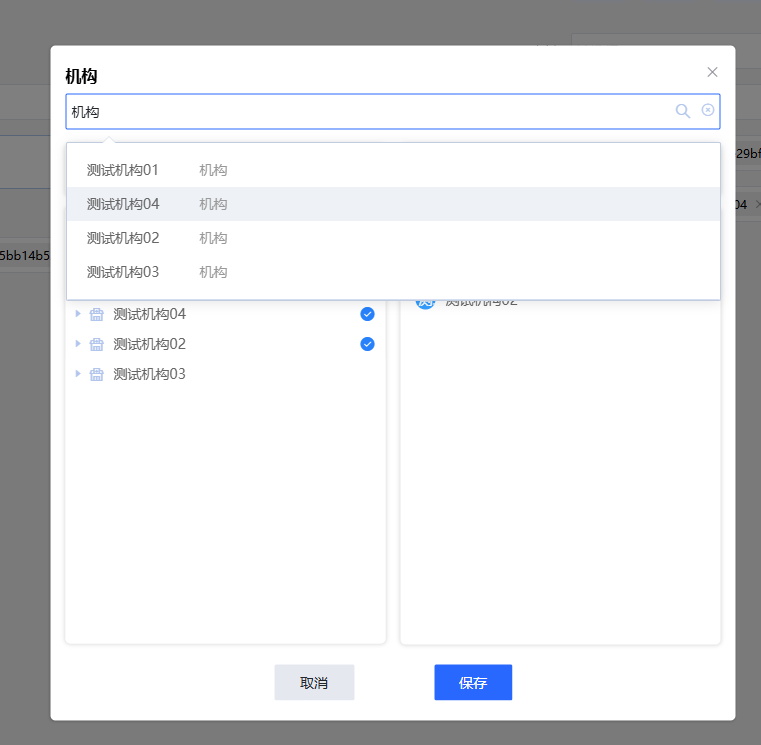The image size is (761, 745).
Task: Click the building icon beside 测试机构02
Action: click(97, 344)
